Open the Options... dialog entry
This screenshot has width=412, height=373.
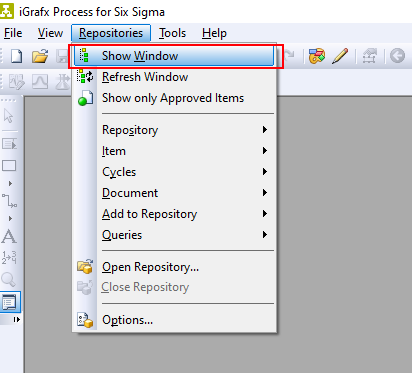click(x=175, y=320)
